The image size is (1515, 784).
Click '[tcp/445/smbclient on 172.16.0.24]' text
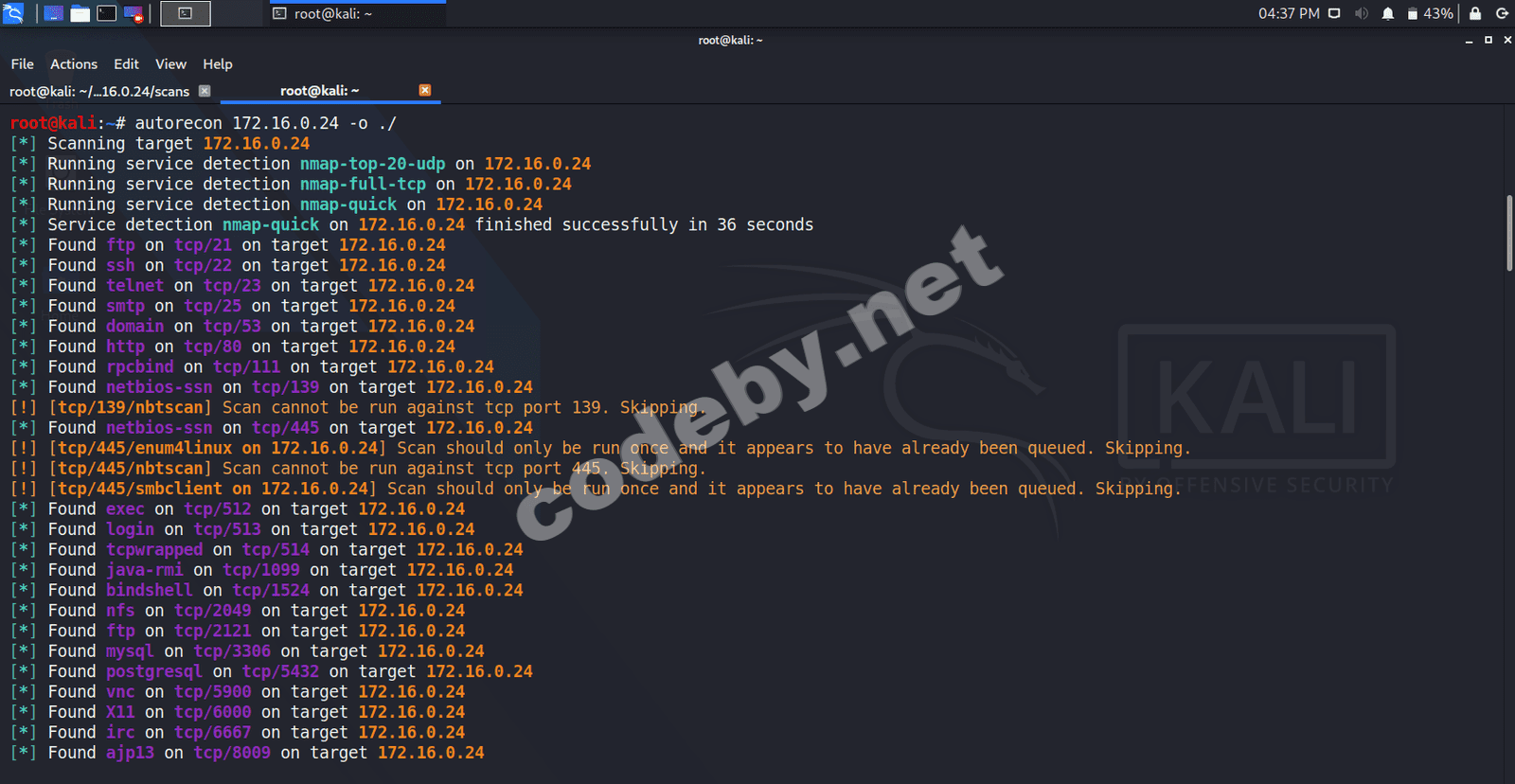[x=212, y=489]
